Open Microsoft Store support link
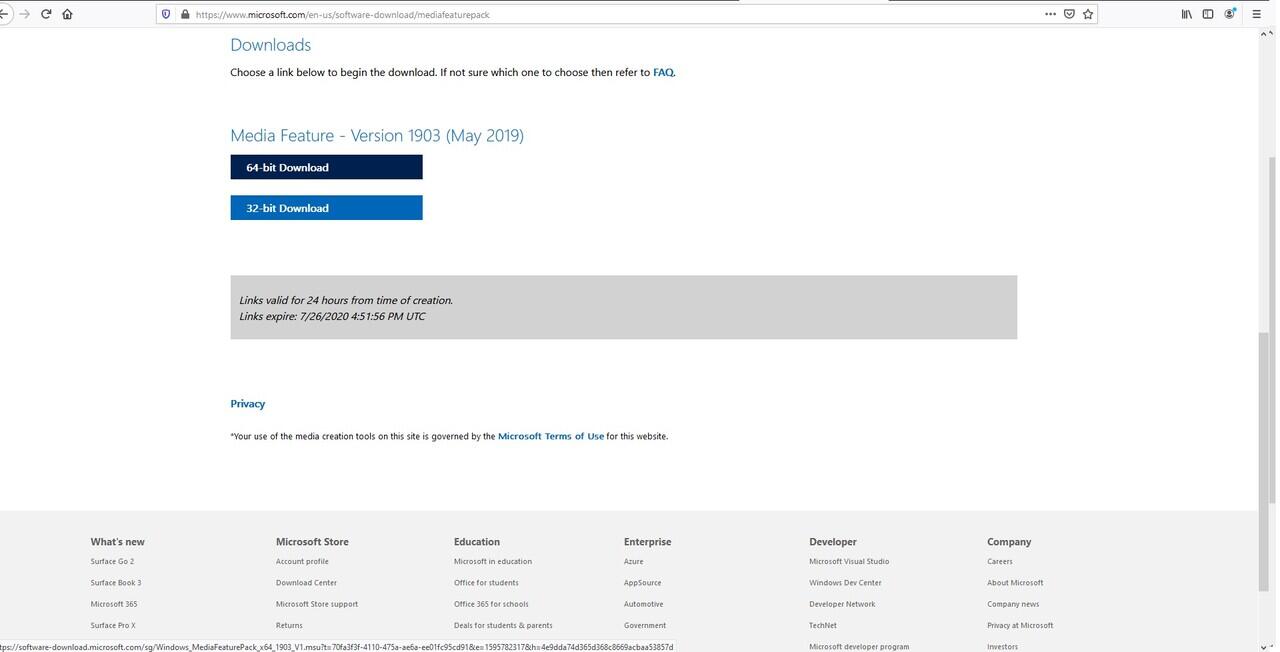 [317, 604]
